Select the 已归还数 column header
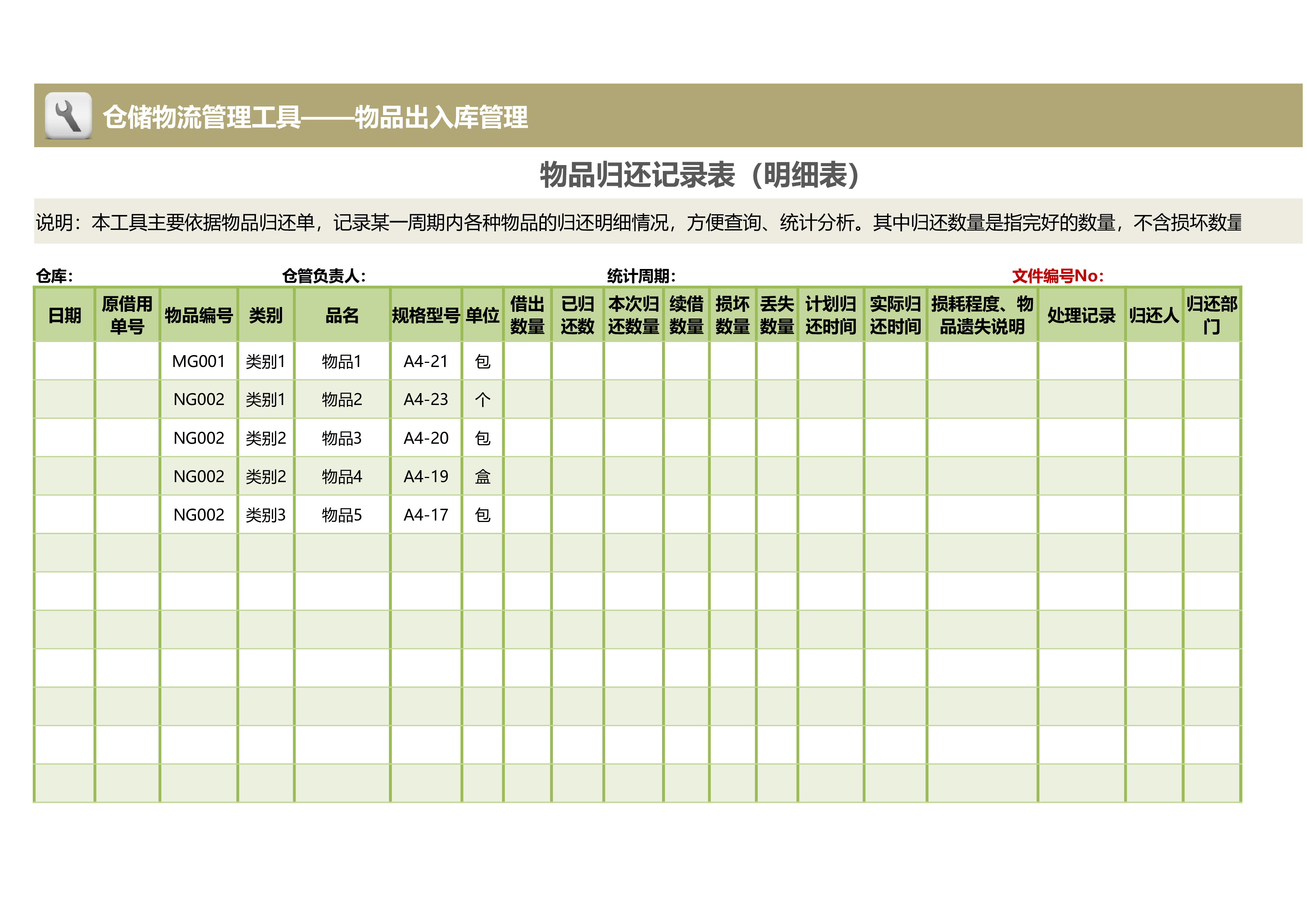Screen dimensions: 1307x924 578,315
